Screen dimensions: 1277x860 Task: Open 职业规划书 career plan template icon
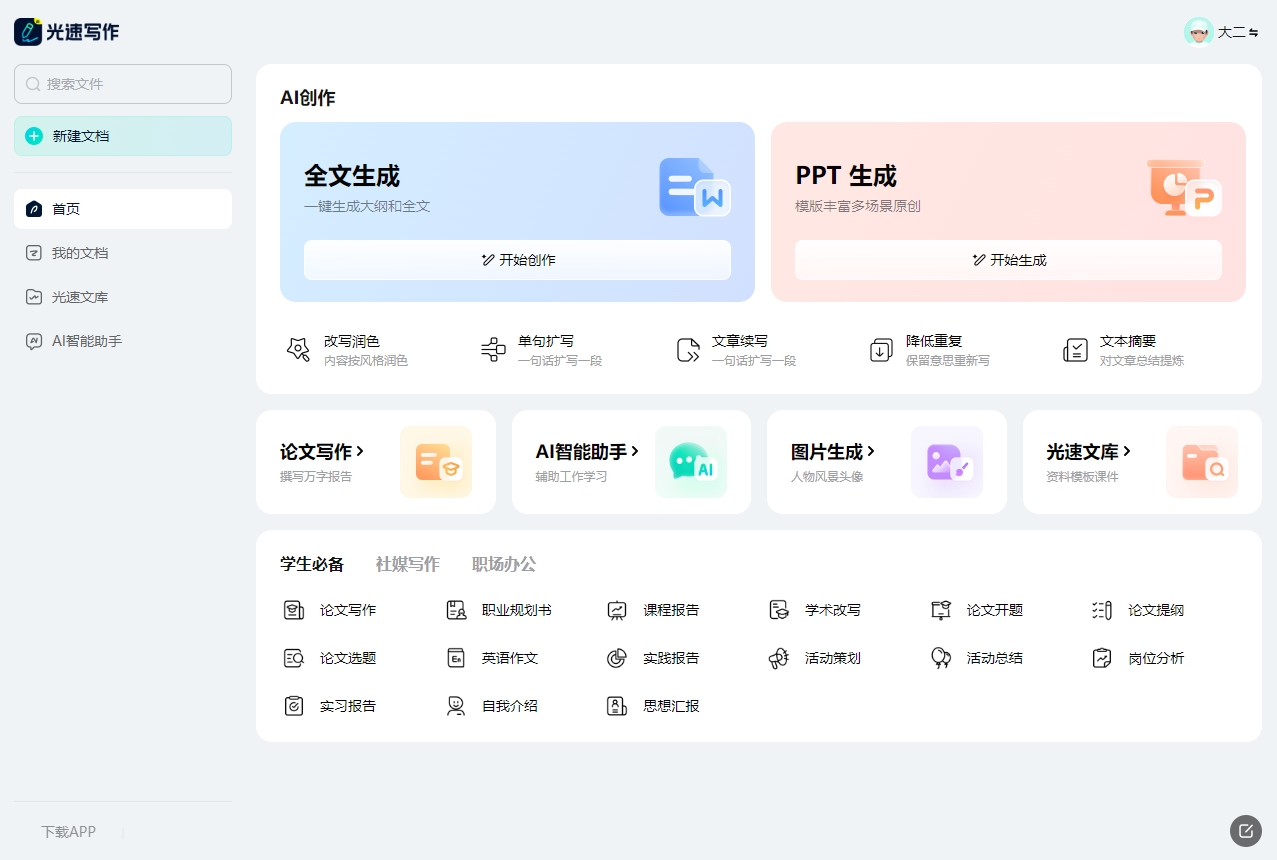pyautogui.click(x=456, y=610)
